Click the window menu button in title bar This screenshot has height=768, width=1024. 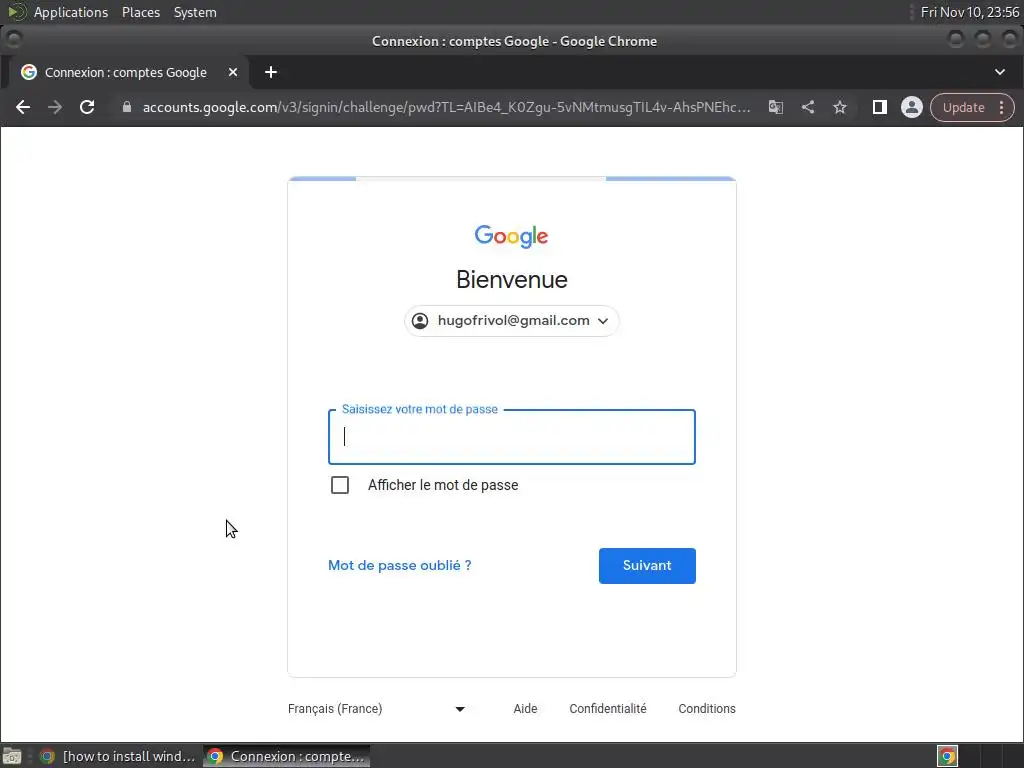coord(13,40)
